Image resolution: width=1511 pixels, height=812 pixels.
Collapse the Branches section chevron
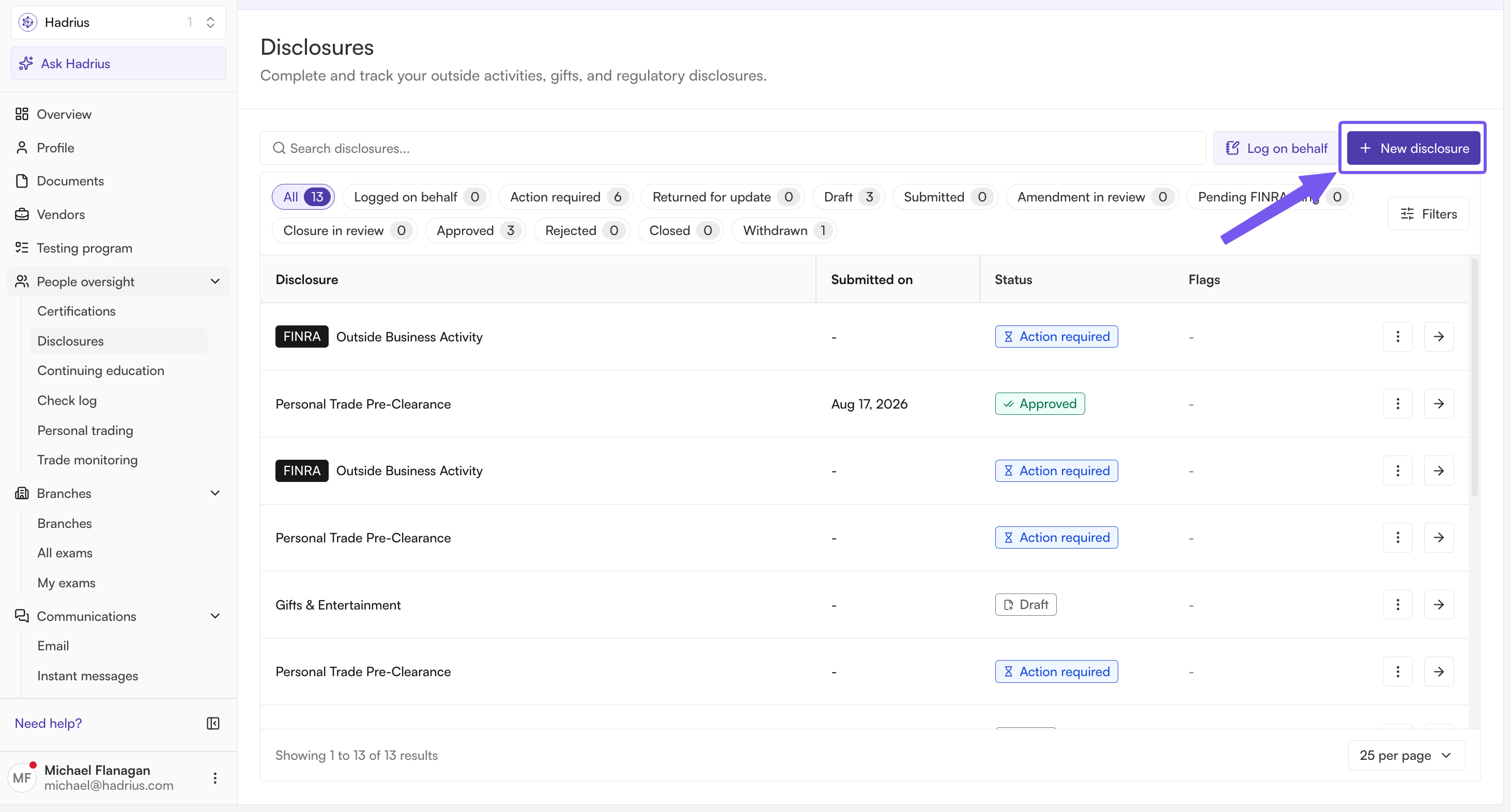tap(215, 493)
